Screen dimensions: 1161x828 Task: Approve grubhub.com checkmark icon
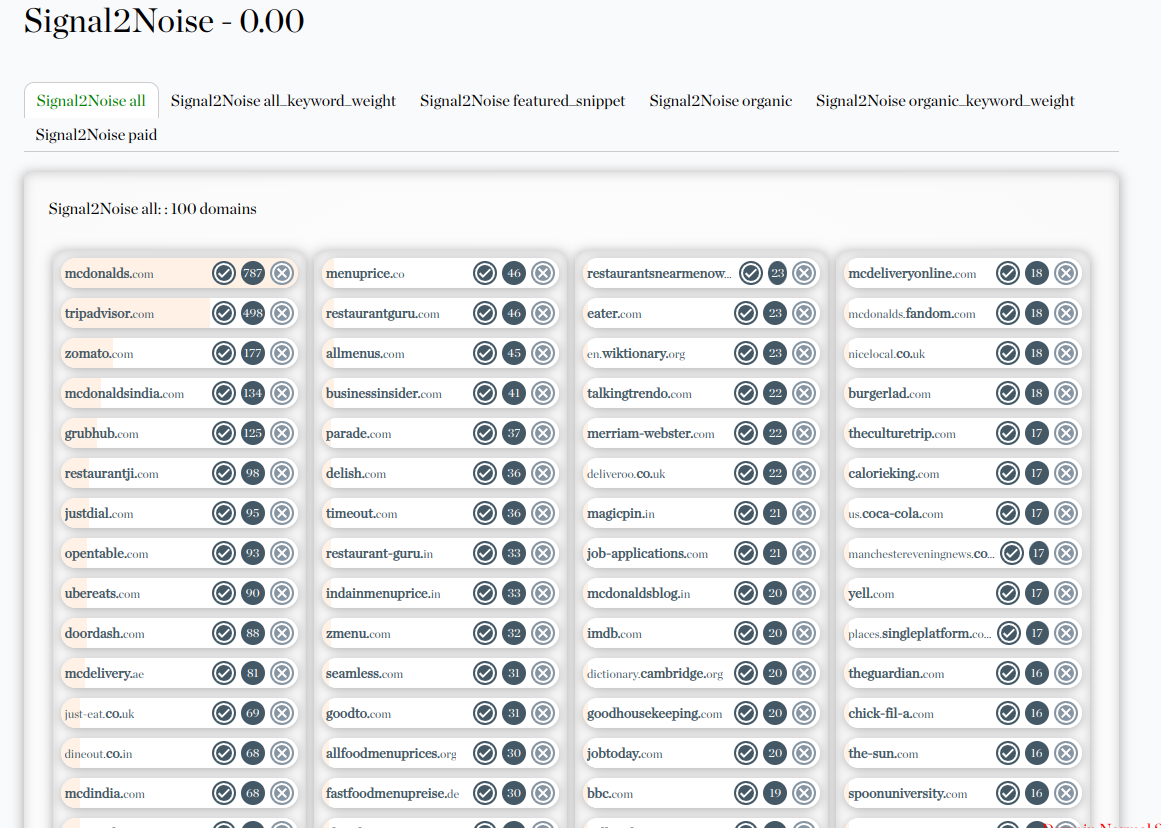coord(224,433)
